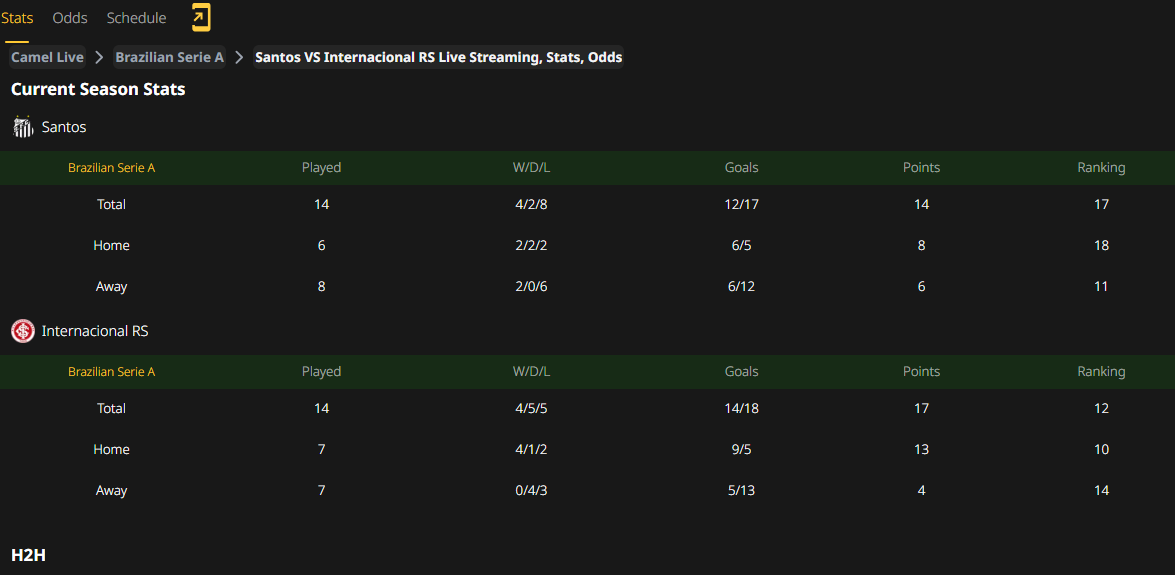Select Santos Home row label
The height and width of the screenshot is (575, 1175).
click(x=112, y=245)
